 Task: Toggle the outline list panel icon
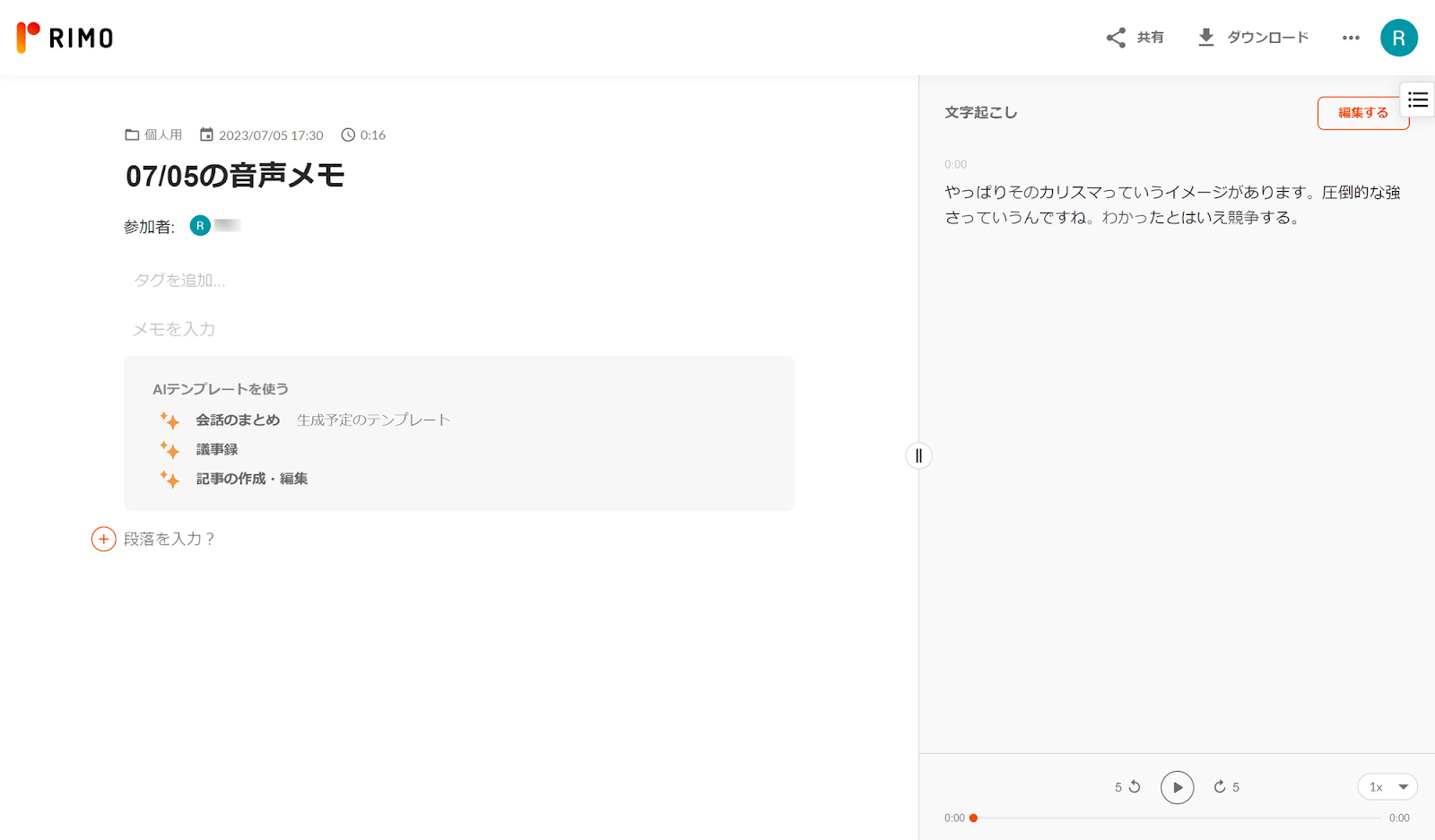(x=1417, y=100)
